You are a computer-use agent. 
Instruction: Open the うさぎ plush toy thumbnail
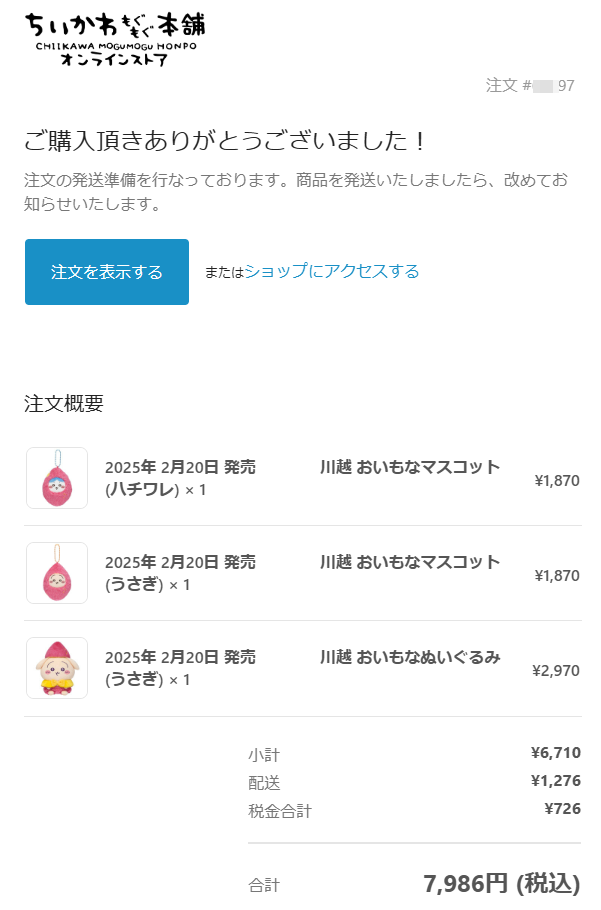[57, 668]
